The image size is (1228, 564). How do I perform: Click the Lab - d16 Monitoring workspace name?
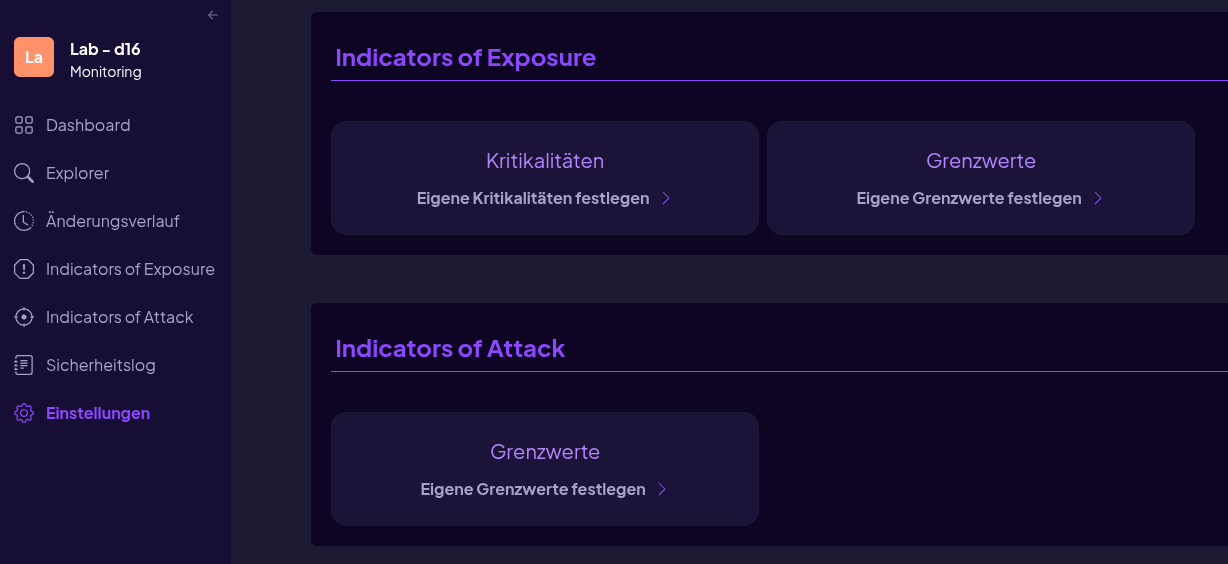106,60
